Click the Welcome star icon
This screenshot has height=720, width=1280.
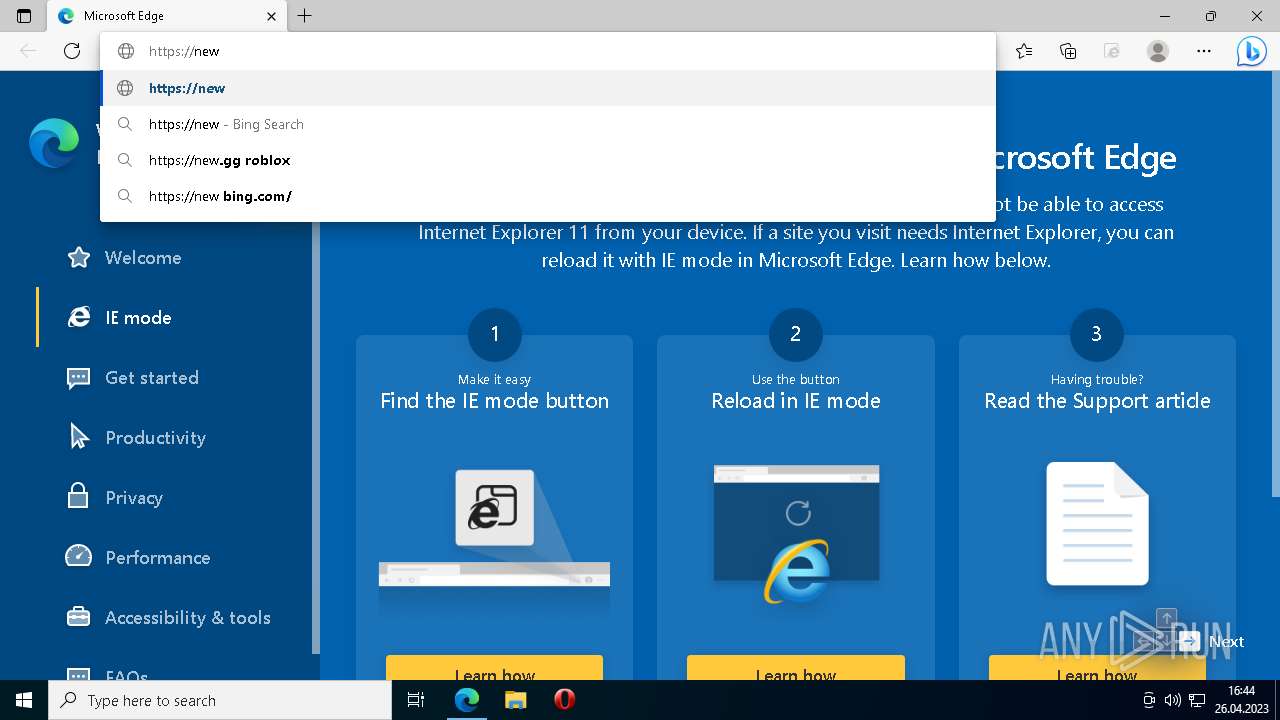(79, 258)
